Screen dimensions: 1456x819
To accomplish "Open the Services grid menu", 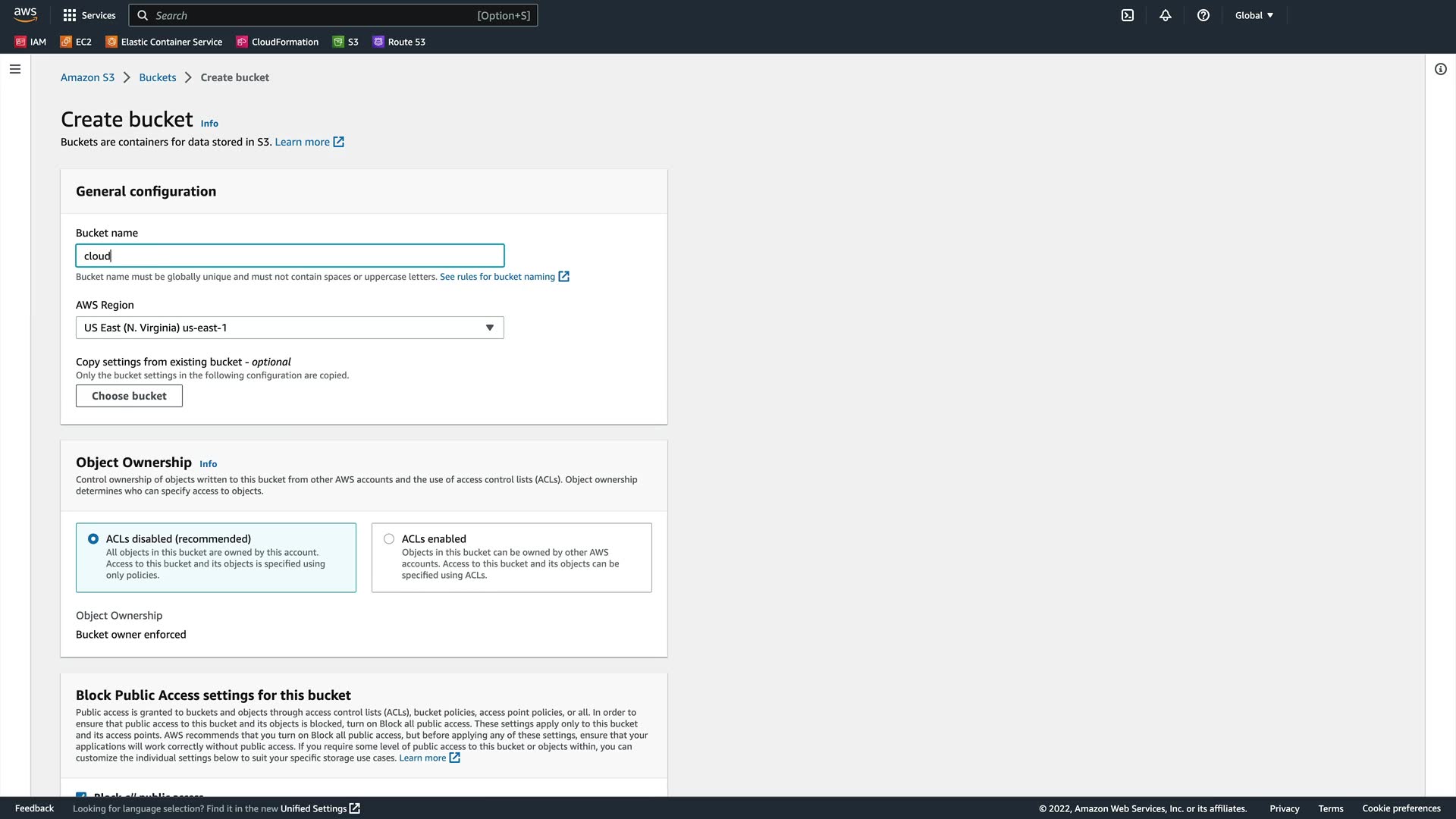I will click(x=89, y=15).
